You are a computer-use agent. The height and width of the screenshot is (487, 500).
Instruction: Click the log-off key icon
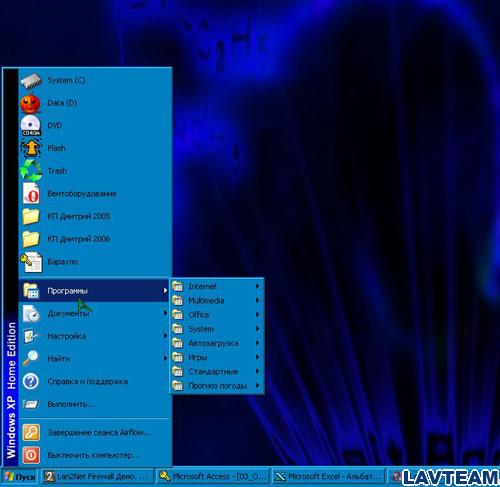(x=31, y=432)
